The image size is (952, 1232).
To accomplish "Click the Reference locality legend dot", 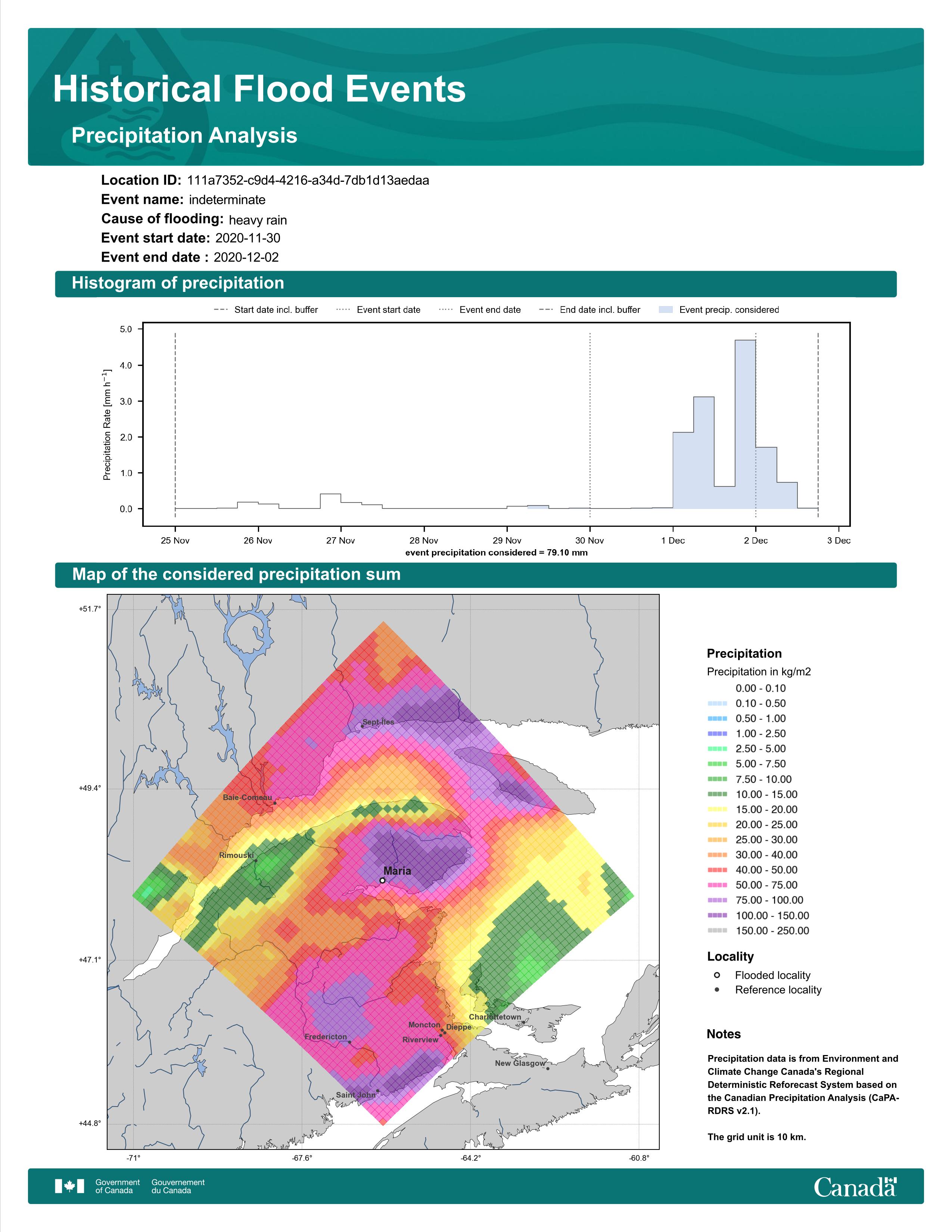I will tap(717, 989).
